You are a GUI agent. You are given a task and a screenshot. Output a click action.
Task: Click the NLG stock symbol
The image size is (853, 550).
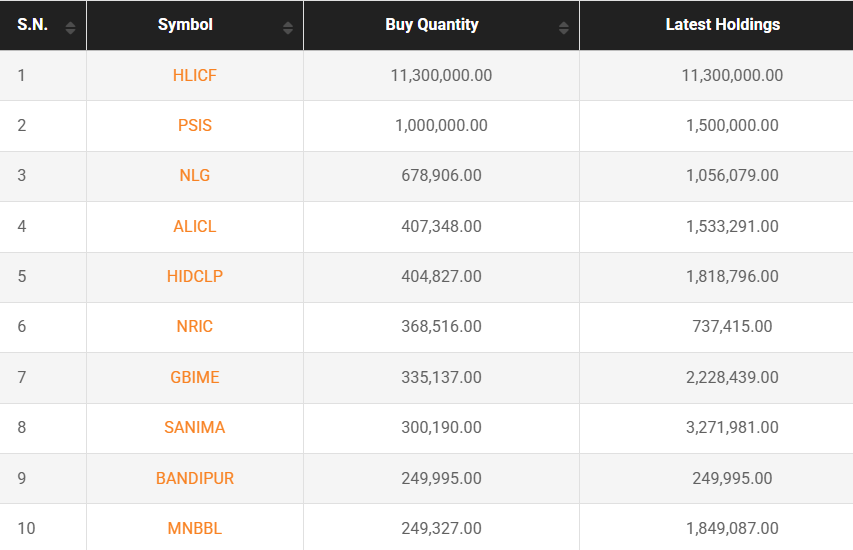click(x=194, y=176)
